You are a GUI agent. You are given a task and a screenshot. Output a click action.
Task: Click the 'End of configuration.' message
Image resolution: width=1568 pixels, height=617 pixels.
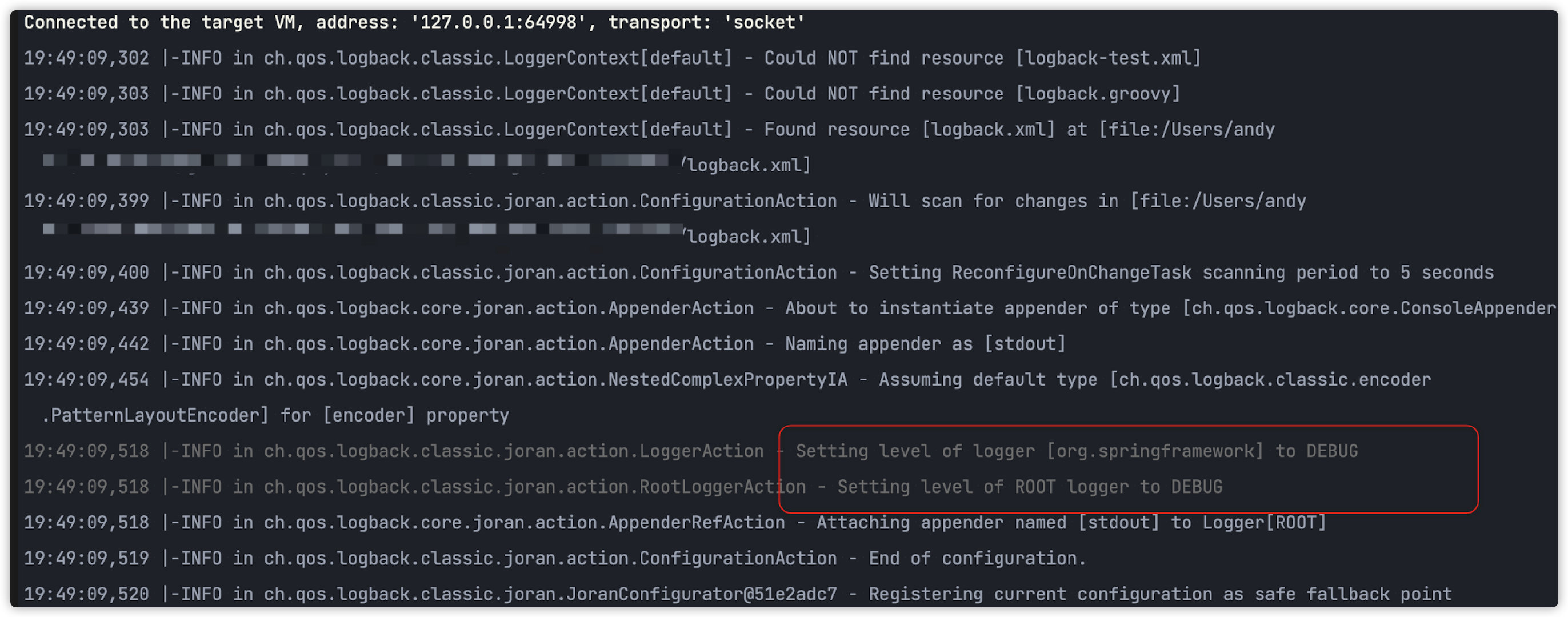[x=977, y=558]
